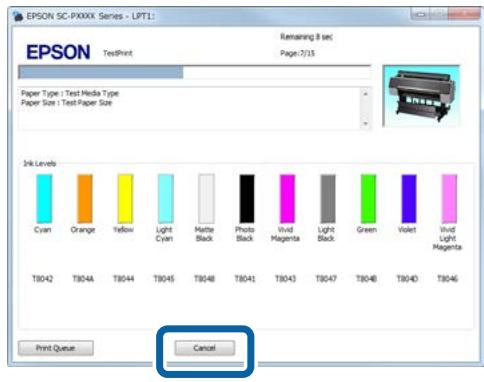
Task: Click the Yellow ink label
Action: point(123,230)
